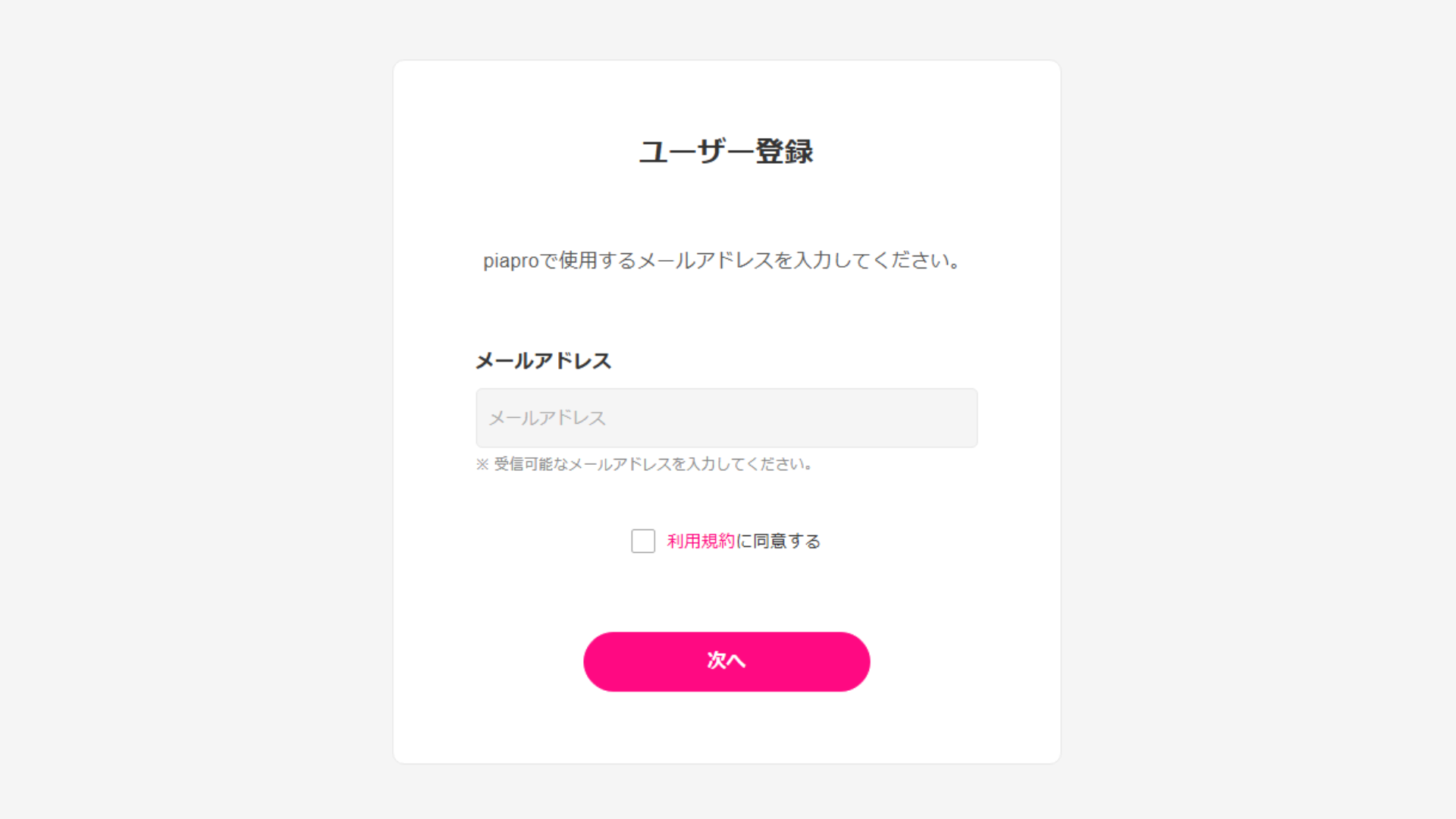1456x819 pixels.
Task: Click the ※受信可能な hint text
Action: click(x=643, y=465)
